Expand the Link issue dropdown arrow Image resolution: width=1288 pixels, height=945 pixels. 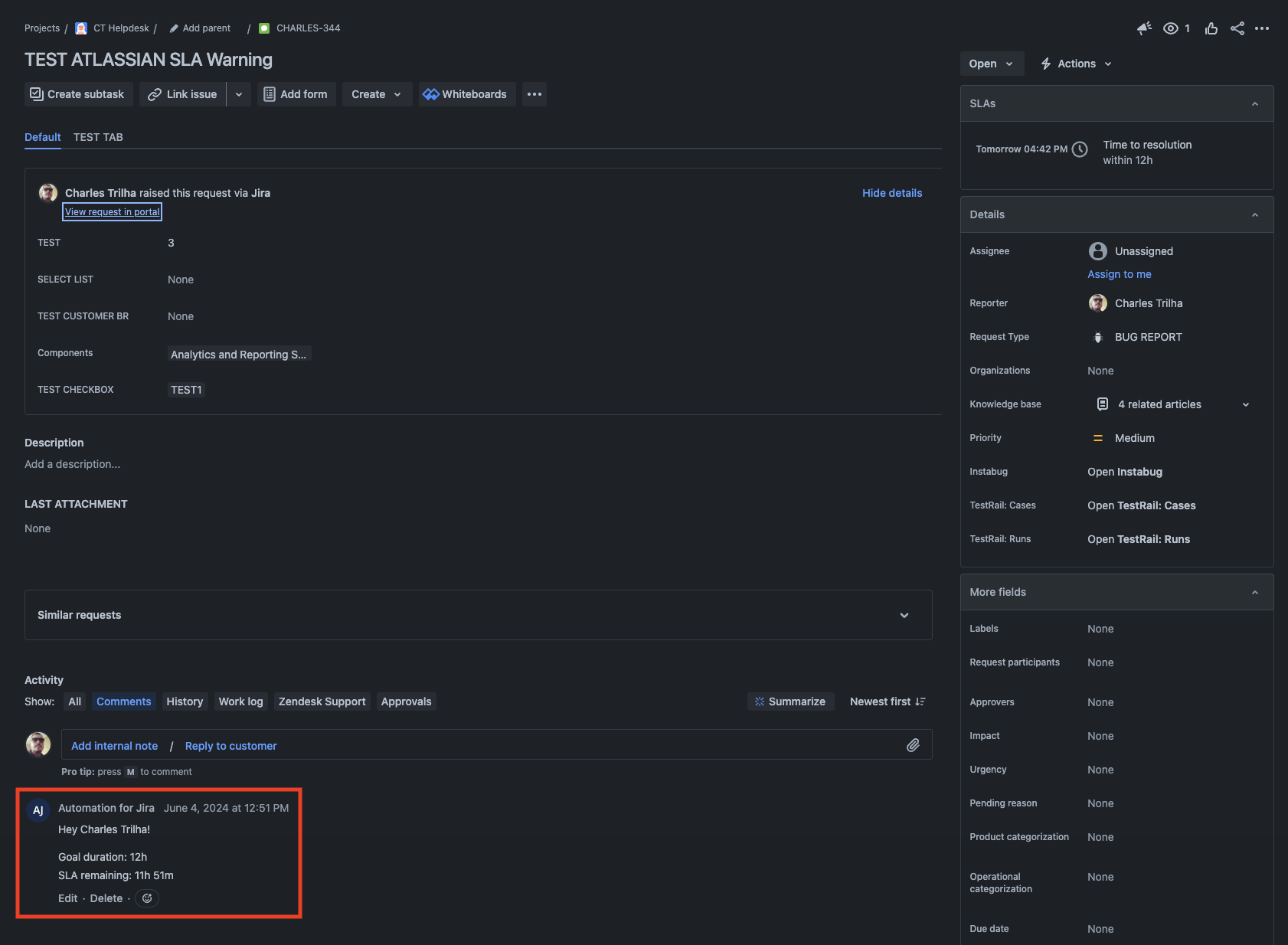(x=239, y=94)
